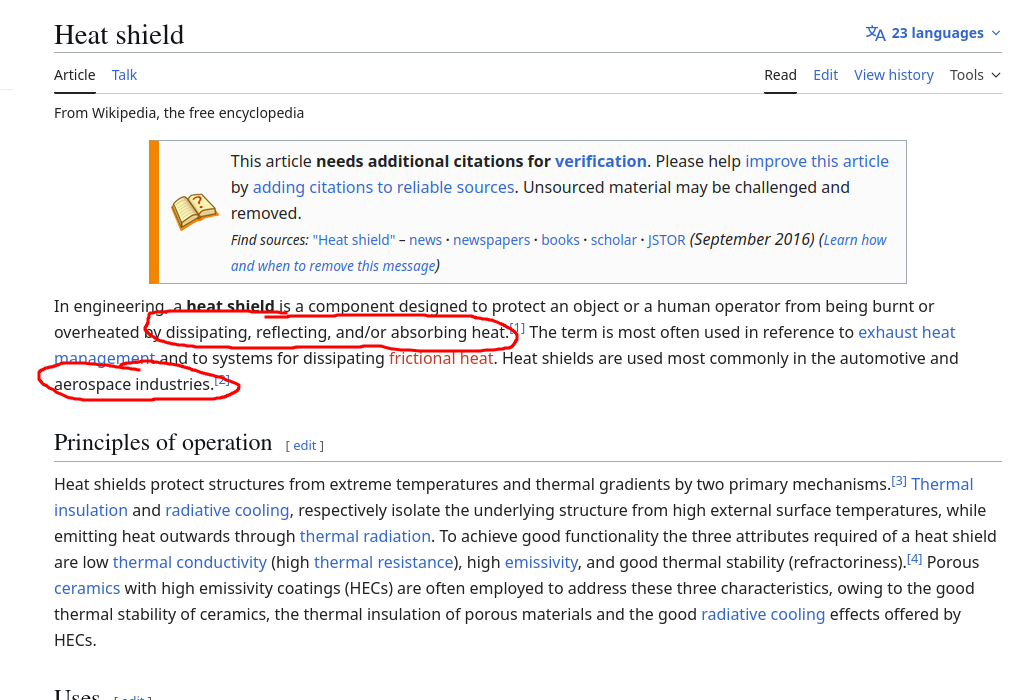Click the scholar find sources link
Screen dimensions: 1012x700
coord(613,240)
